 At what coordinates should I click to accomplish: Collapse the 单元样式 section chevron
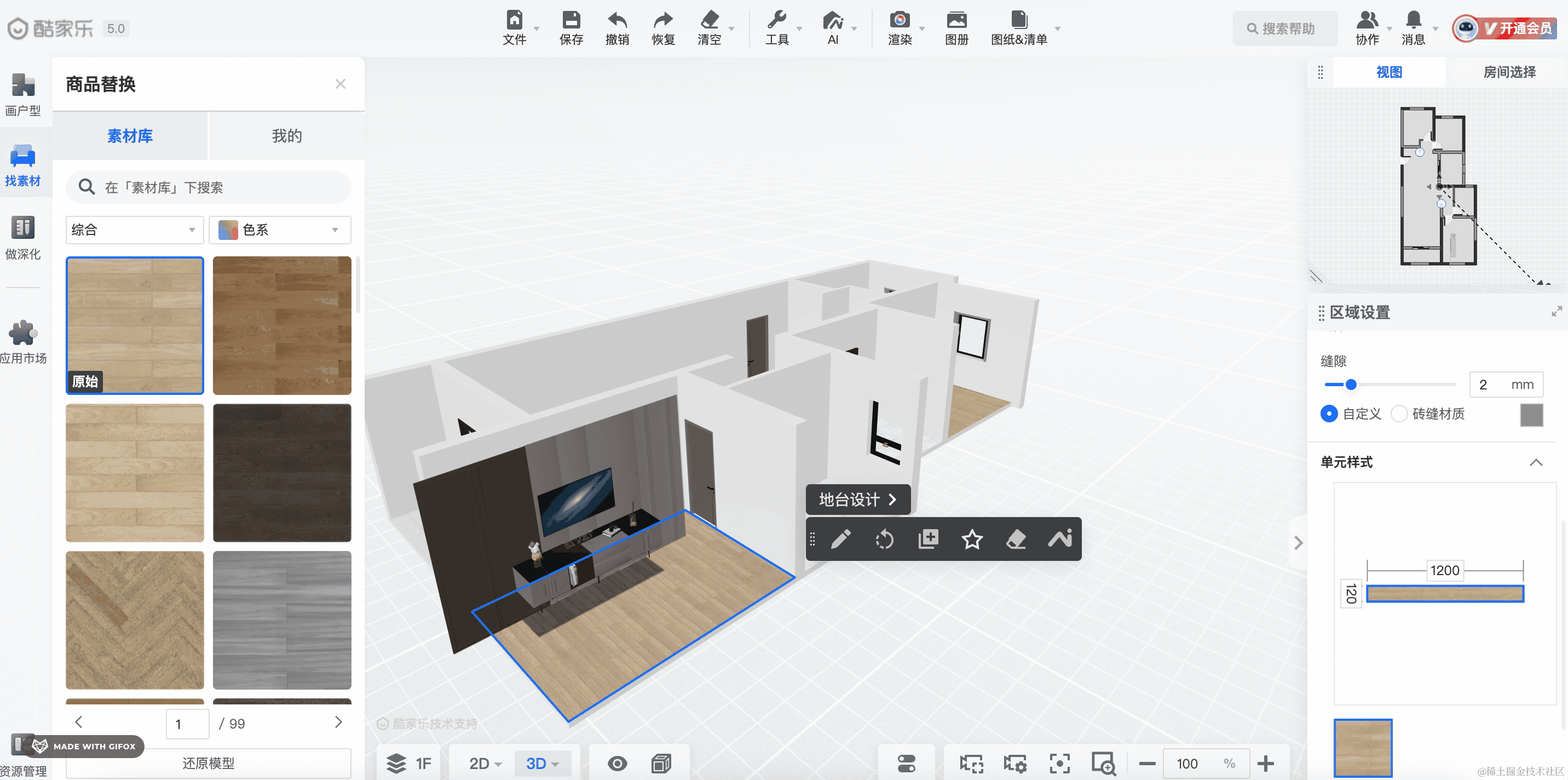click(x=1536, y=462)
